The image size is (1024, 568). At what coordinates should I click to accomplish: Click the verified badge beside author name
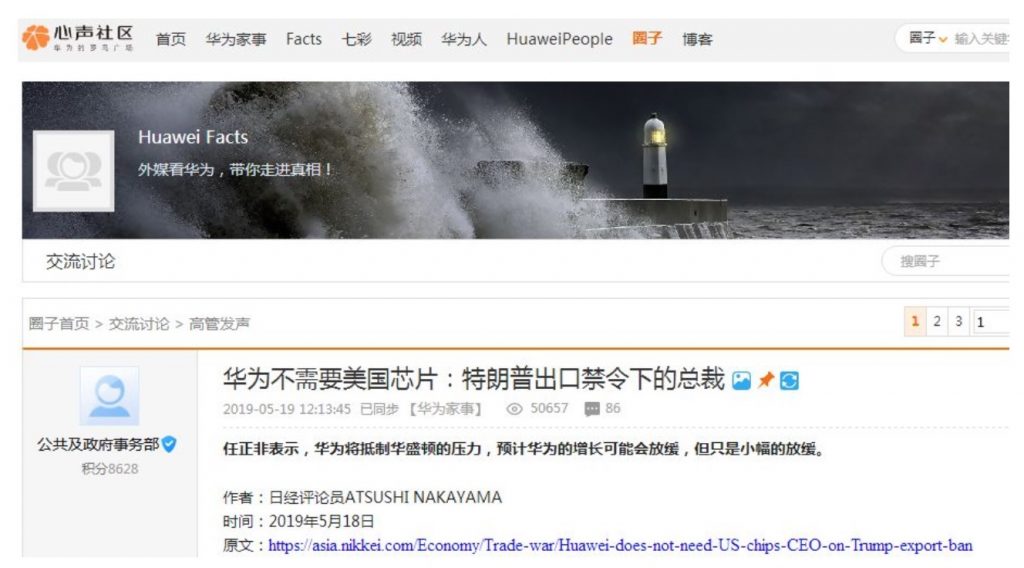coord(169,445)
